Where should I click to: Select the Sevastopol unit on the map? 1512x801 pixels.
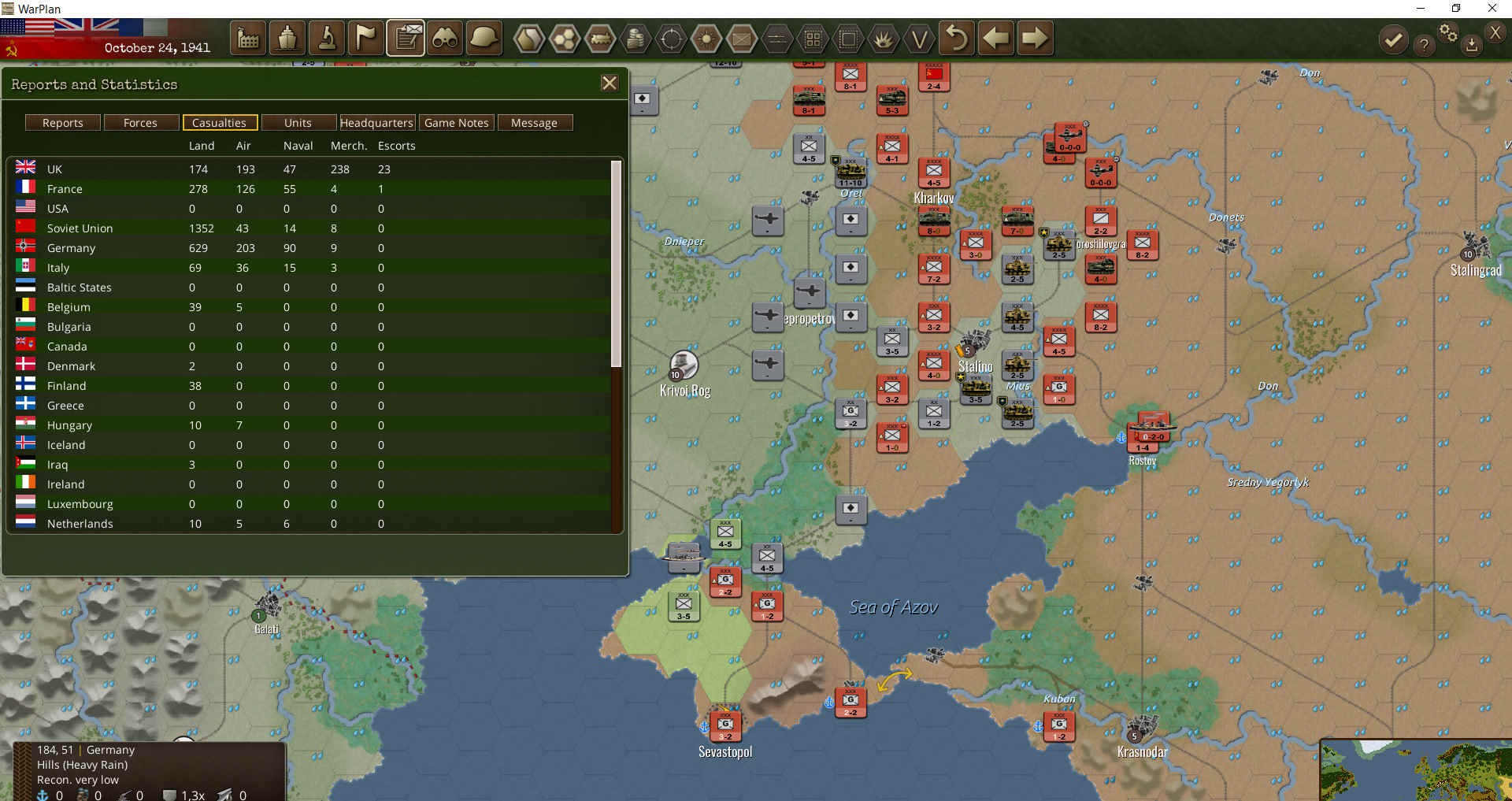pyautogui.click(x=725, y=725)
